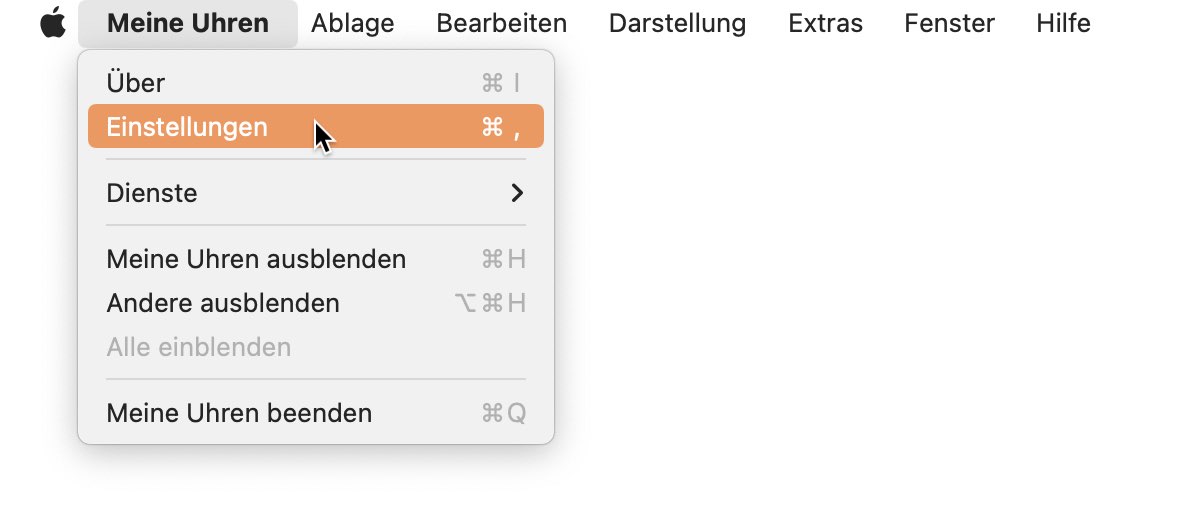Expand the Dienste submenu chevron arrow
Image resolution: width=1200 pixels, height=506 pixels.
pos(517,193)
